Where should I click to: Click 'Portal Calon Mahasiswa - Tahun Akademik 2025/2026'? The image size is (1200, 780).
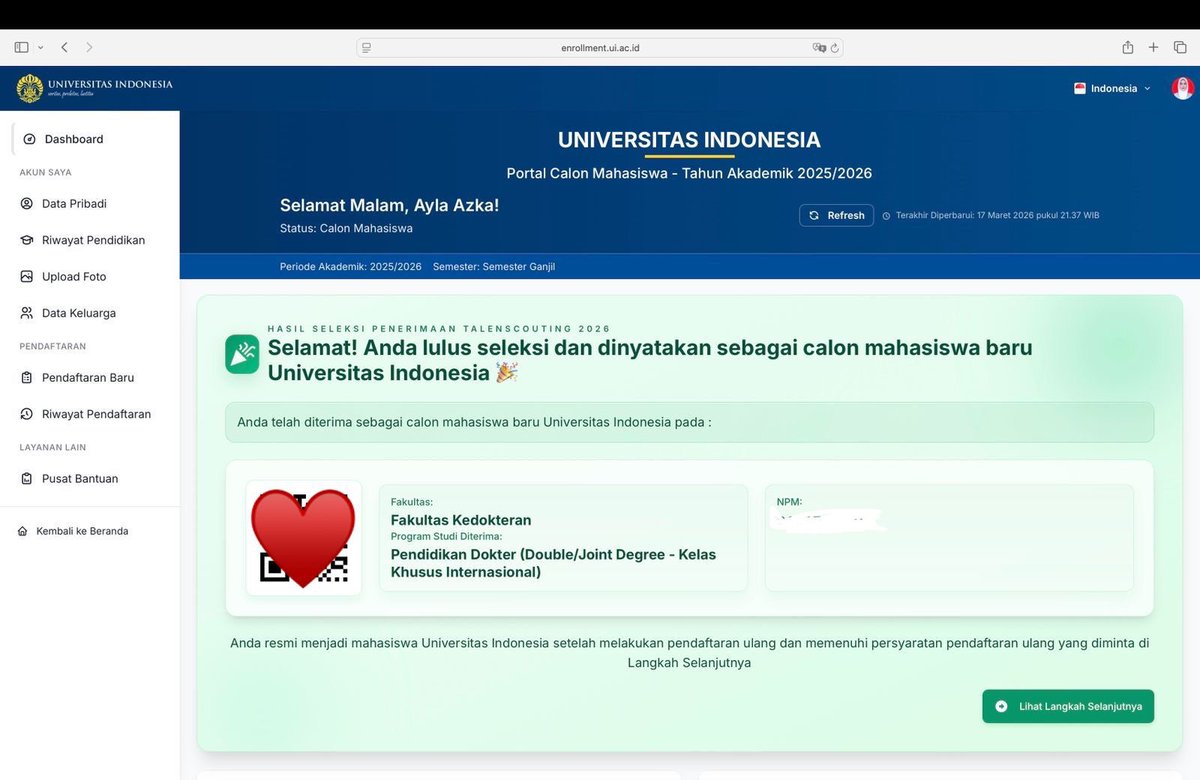[x=689, y=173]
